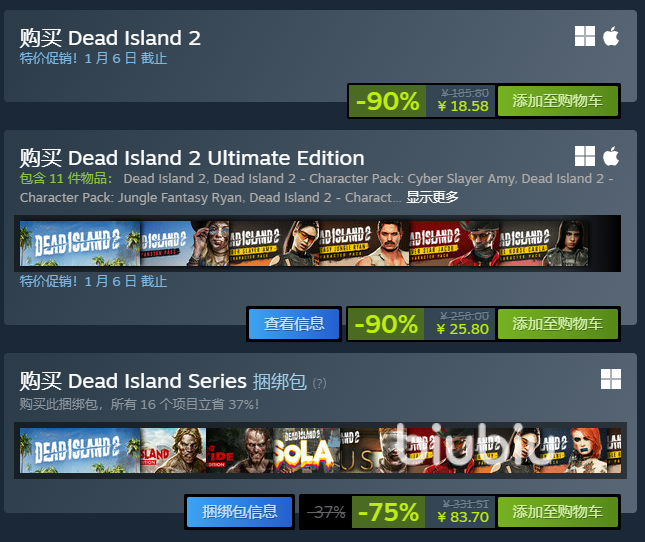Open 捆绑包信息 bundle details

pos(239,512)
